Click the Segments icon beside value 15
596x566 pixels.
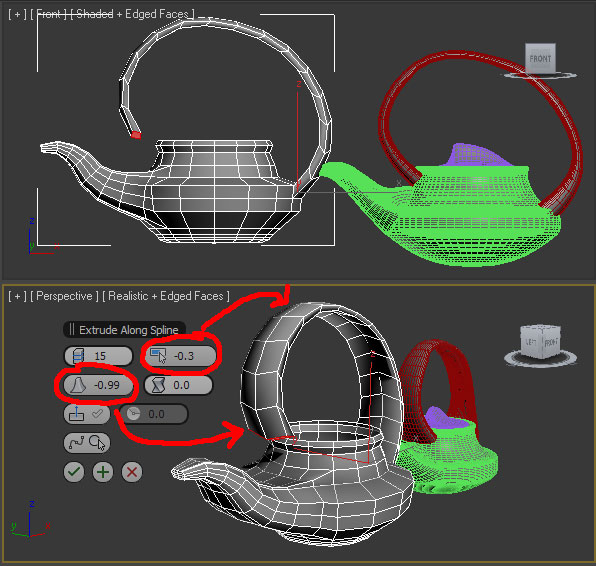coord(78,356)
